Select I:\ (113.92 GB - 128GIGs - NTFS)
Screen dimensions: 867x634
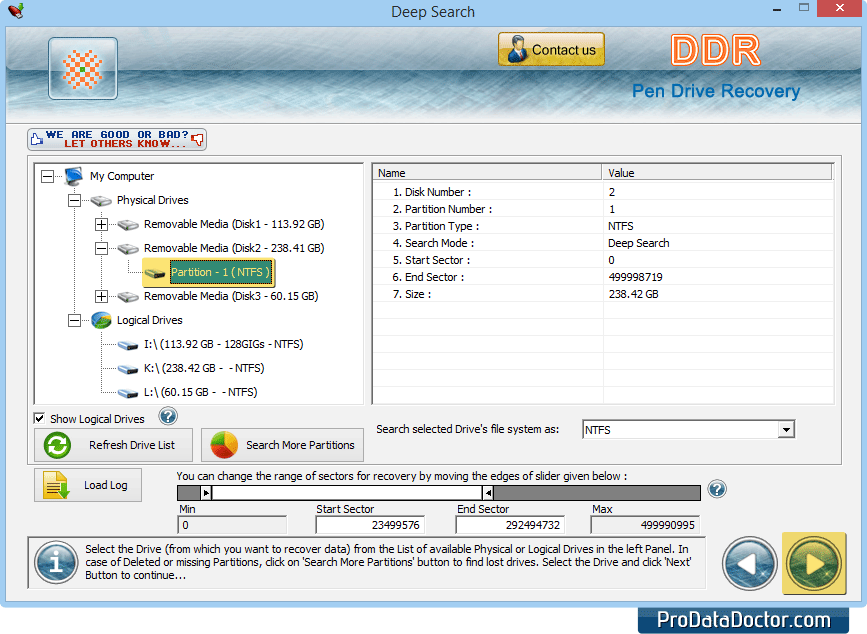click(x=223, y=344)
